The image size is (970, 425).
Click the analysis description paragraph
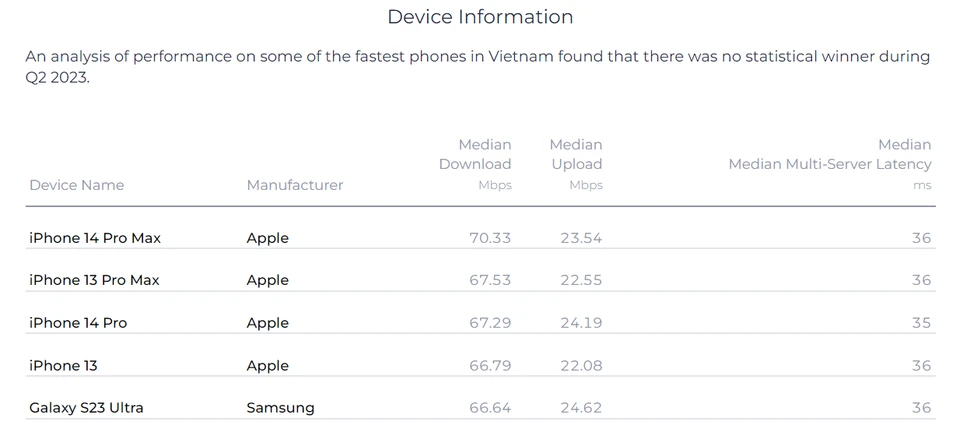pyautogui.click(x=477, y=67)
